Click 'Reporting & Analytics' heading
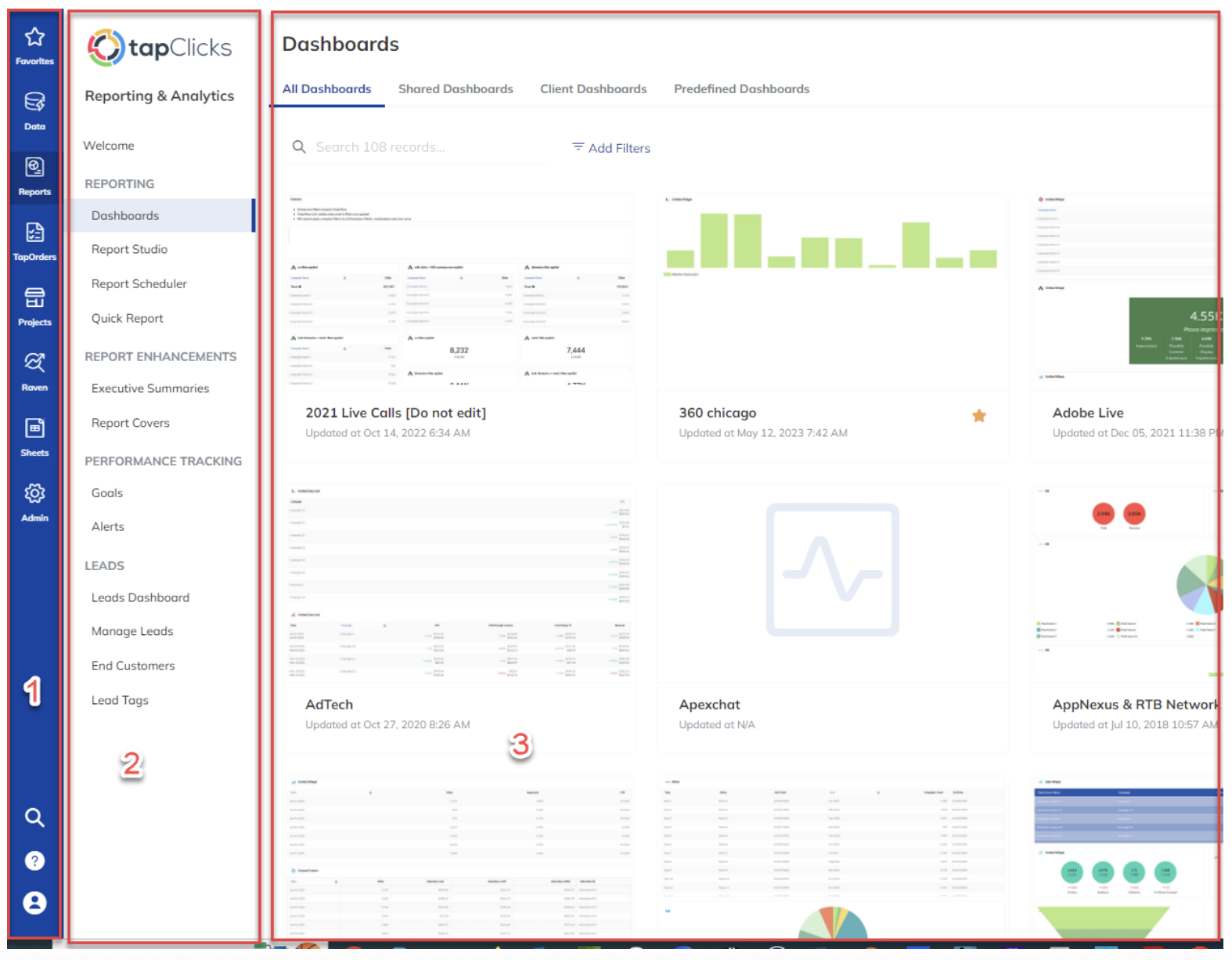Viewport: 1232px width, 960px height. pos(159,96)
